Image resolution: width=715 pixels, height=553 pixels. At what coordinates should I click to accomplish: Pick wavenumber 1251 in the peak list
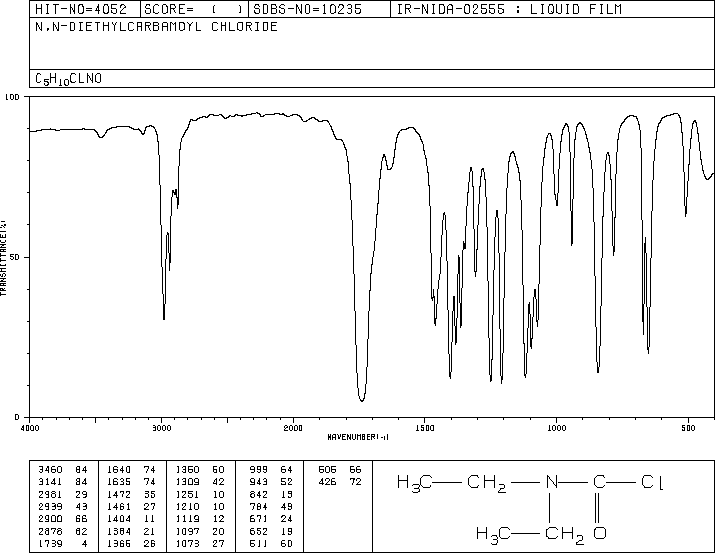(187, 494)
